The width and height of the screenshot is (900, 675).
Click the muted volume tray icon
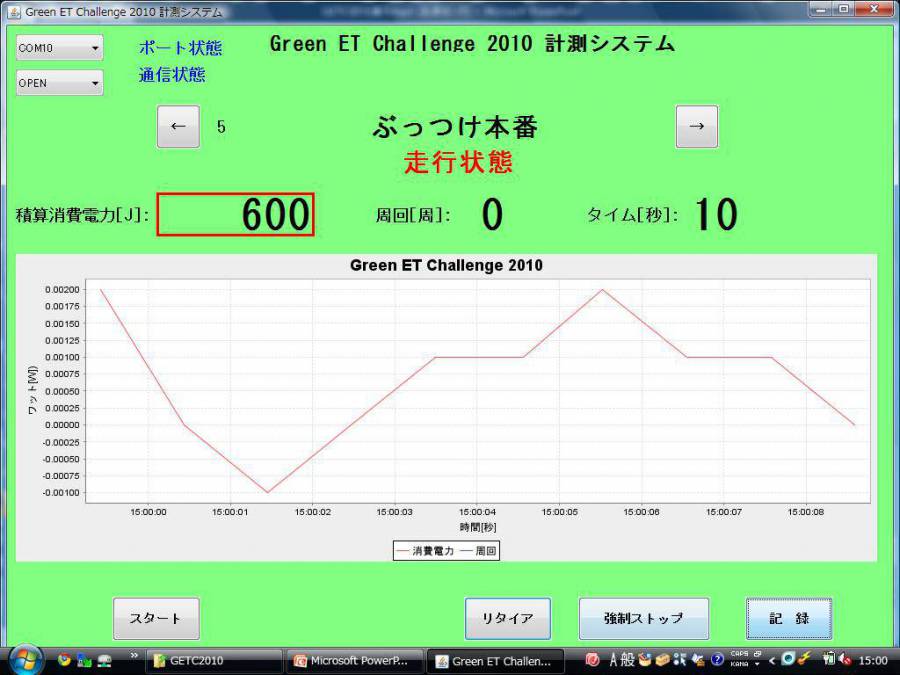coord(845,660)
